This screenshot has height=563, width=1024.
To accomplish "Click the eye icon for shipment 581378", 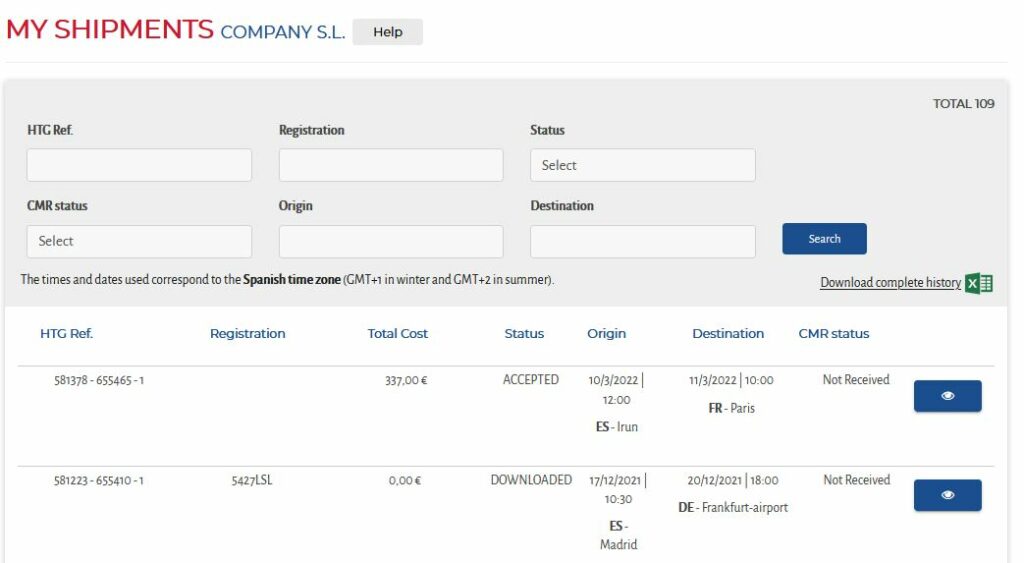I will coord(947,396).
